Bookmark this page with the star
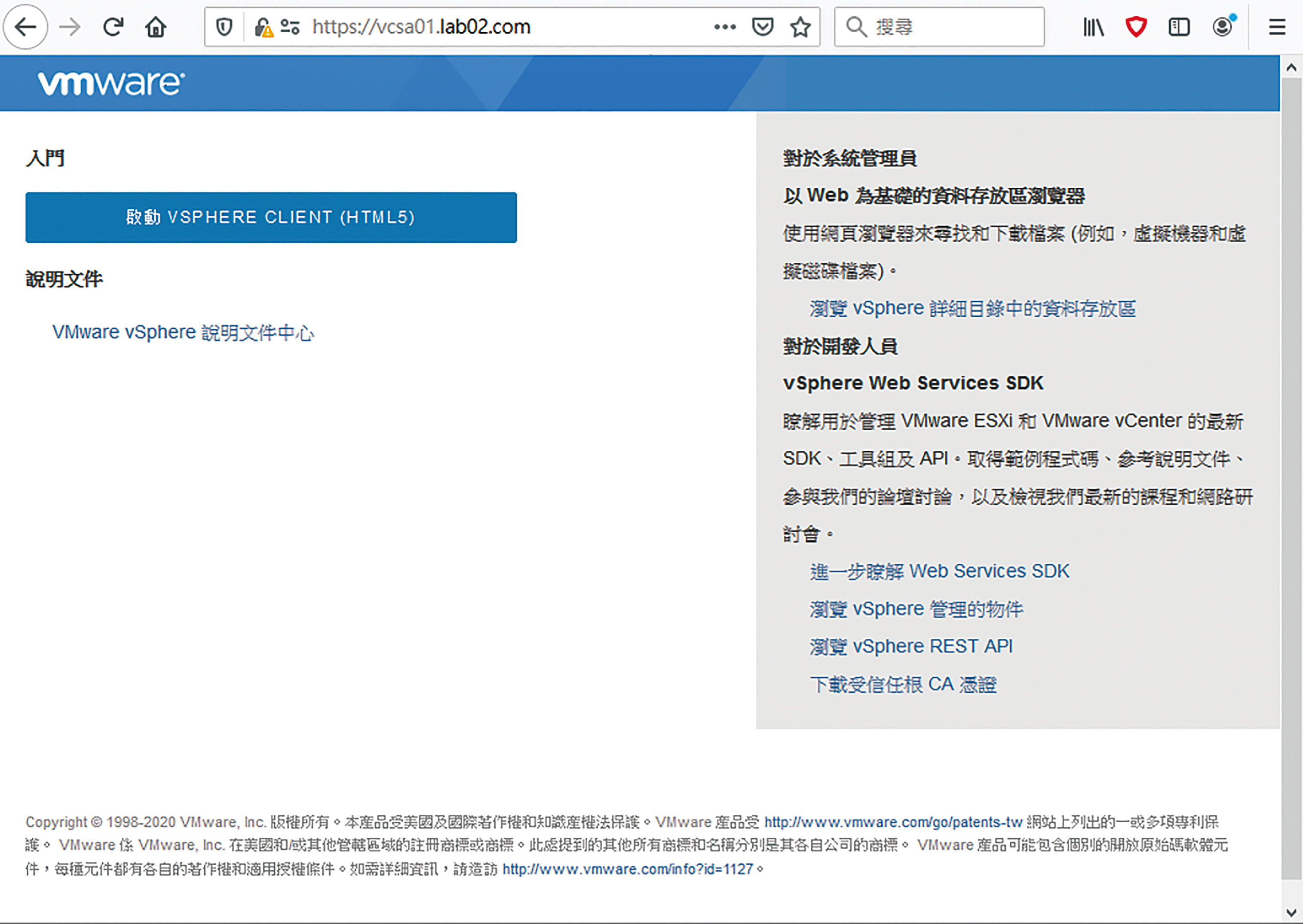Viewport: 1303px width, 924px height. click(800, 27)
